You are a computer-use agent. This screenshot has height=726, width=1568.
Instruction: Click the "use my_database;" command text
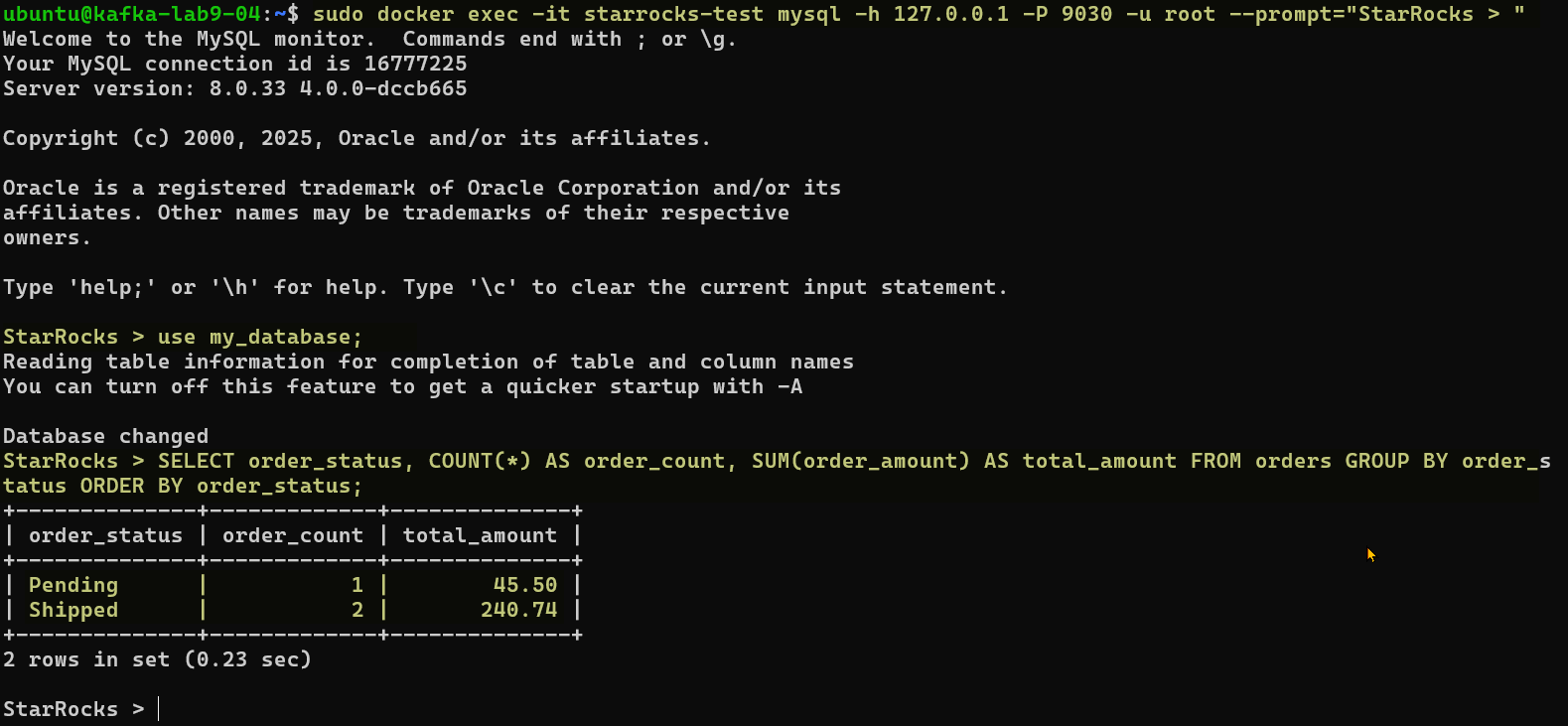pos(260,337)
